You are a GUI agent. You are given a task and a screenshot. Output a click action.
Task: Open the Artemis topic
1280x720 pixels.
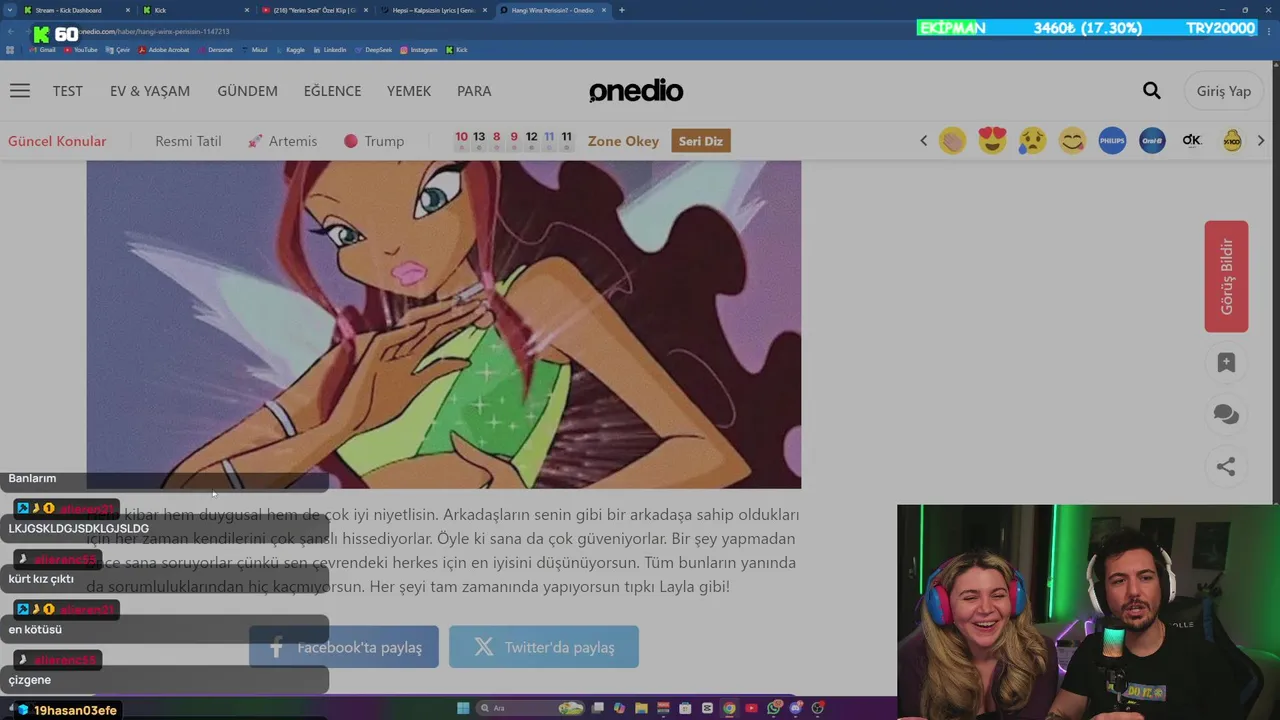[x=283, y=141]
